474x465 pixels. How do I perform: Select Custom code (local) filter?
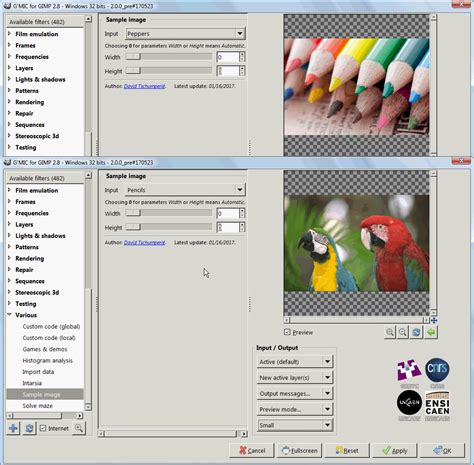click(x=49, y=338)
